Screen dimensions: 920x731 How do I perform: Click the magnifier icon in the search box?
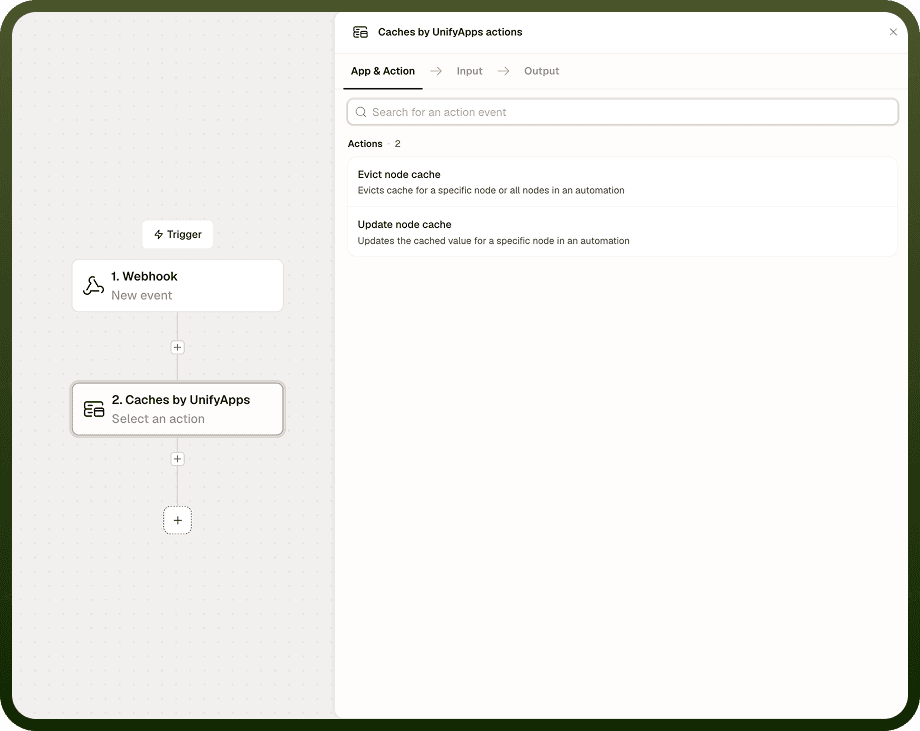(x=361, y=112)
